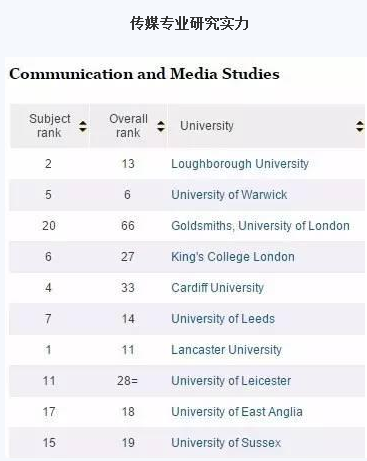Open King's College London link

233,257
